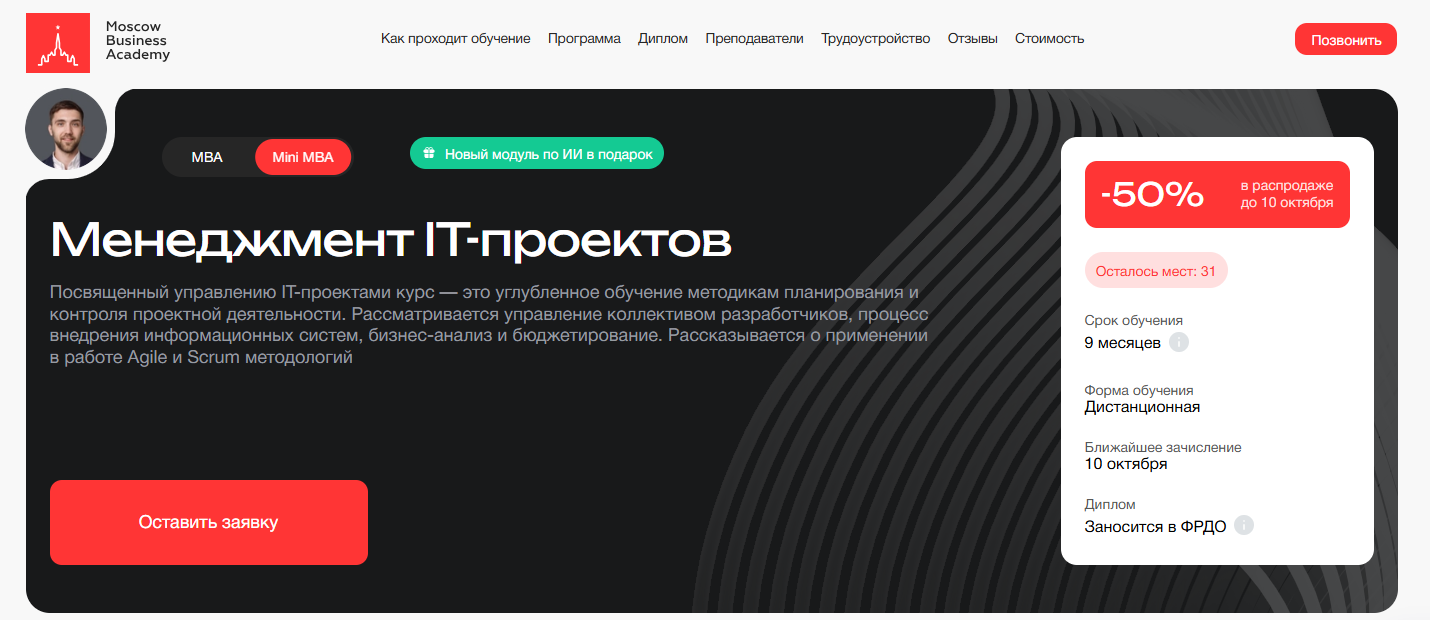Viewport: 1430px width, 620px height.
Task: Click the info icon beside 9 месяцев
Action: (1179, 343)
